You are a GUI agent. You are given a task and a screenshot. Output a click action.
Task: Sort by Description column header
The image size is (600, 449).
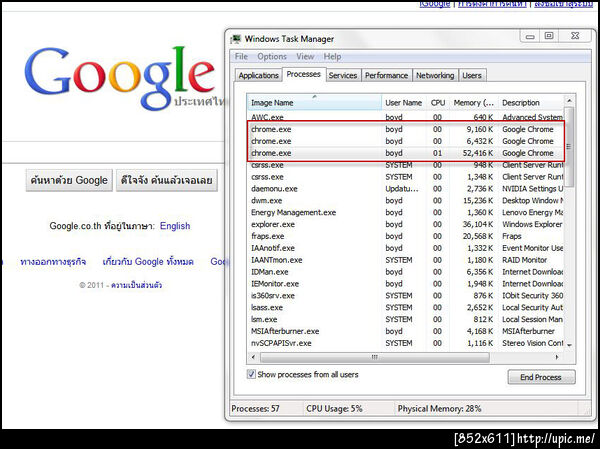pos(531,103)
